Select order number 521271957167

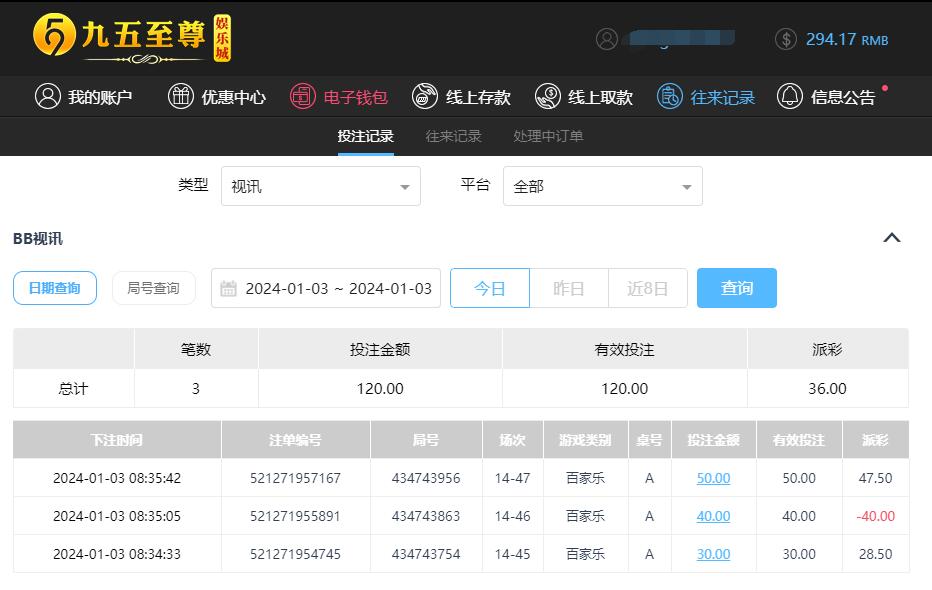coord(295,478)
